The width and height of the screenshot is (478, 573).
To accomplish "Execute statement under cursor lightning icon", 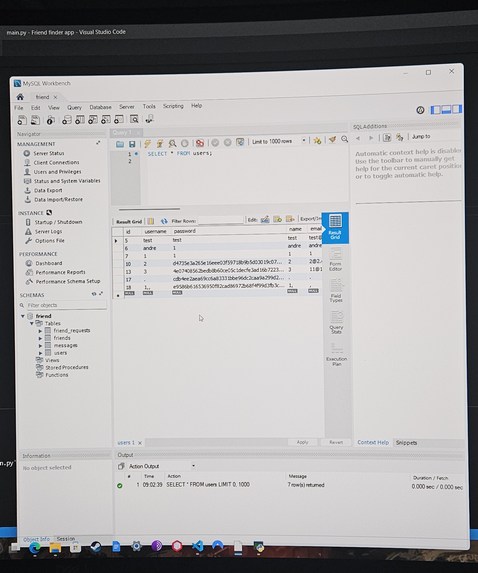I will [160, 143].
